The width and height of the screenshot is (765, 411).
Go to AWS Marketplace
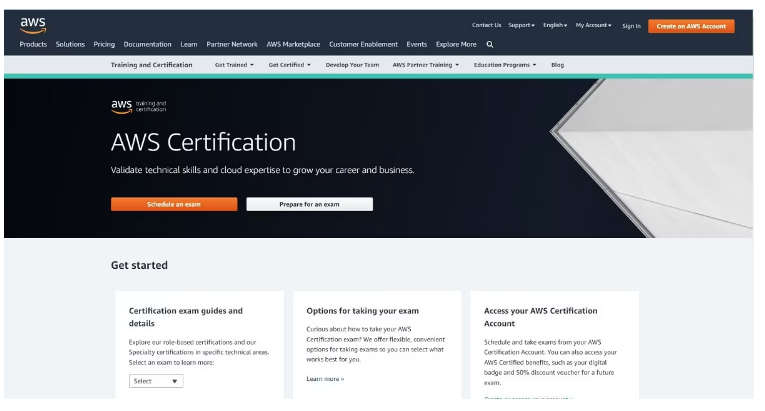(x=293, y=44)
